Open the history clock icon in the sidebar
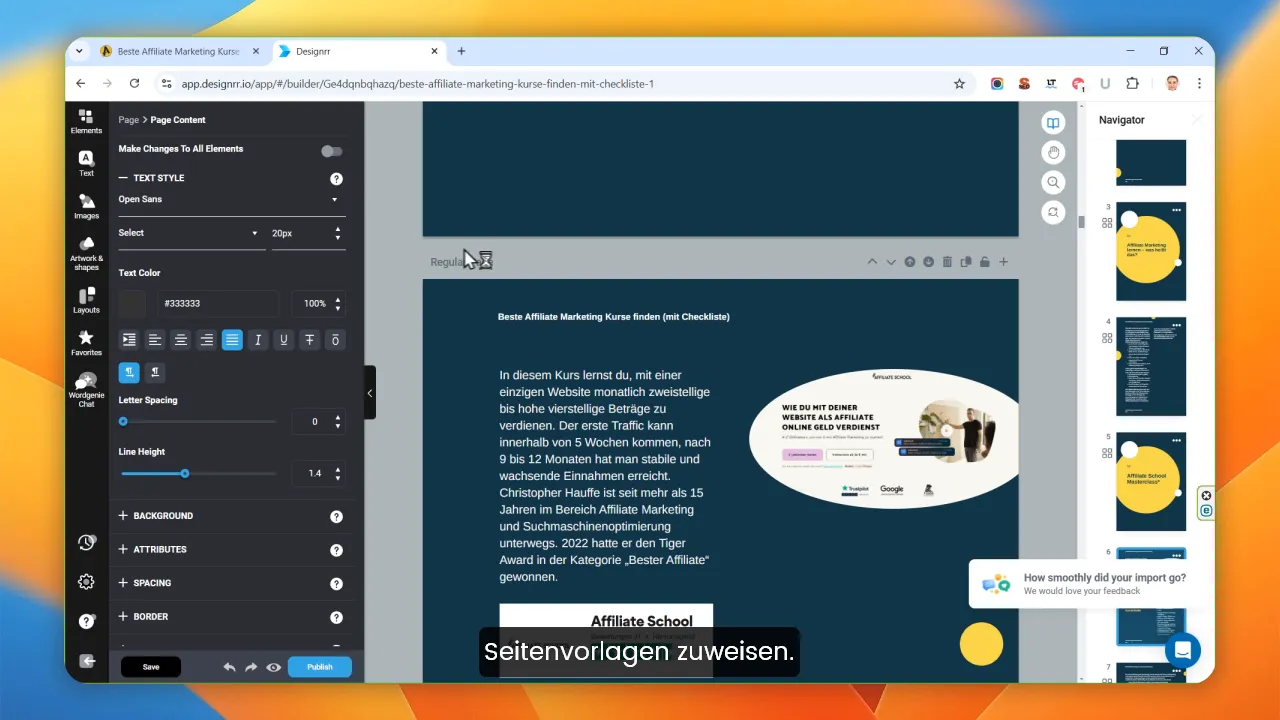1280x720 pixels. 86,542
